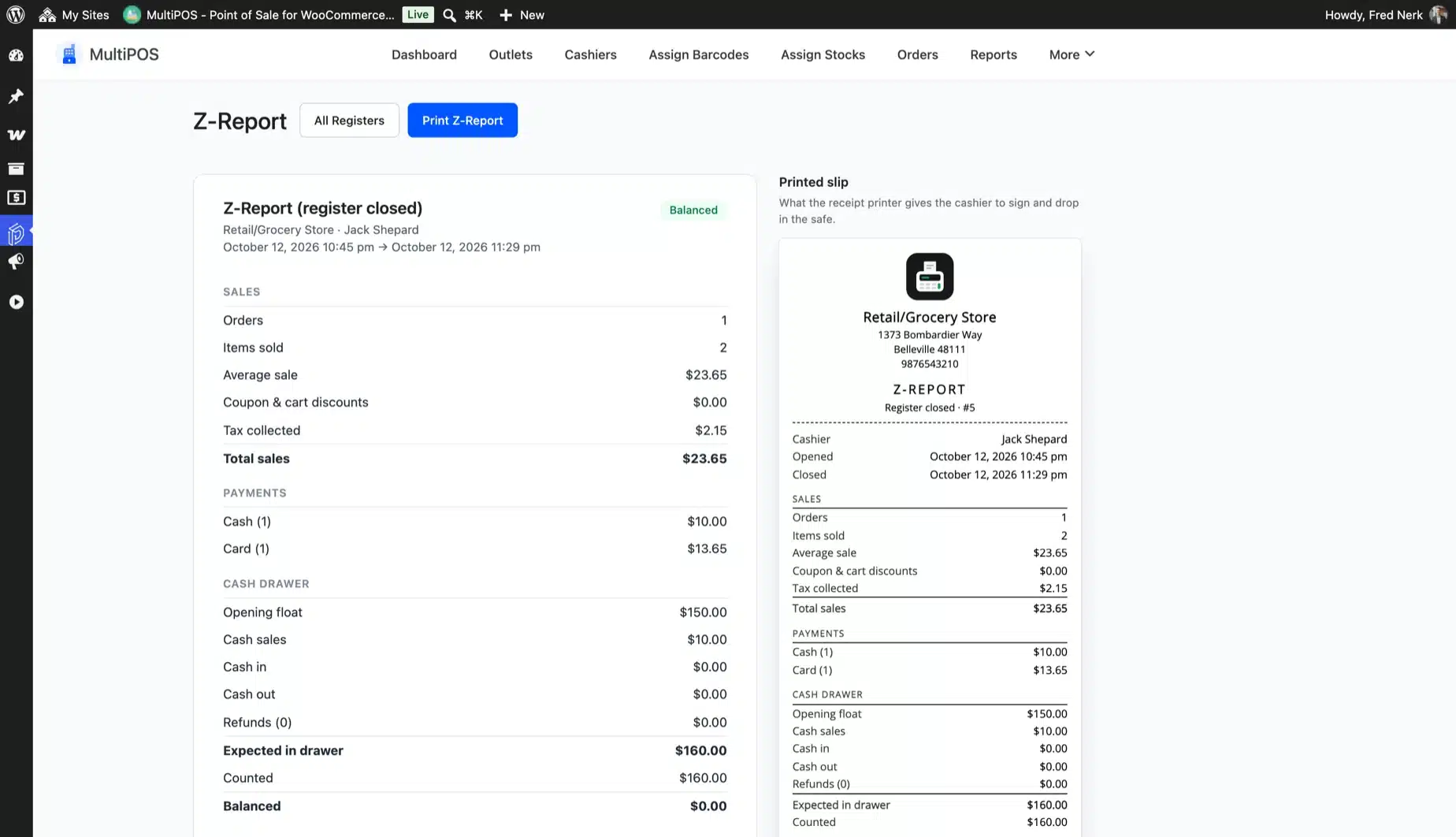1456x837 pixels.
Task: Click the receipt printer icon on printed slip
Action: point(930,277)
